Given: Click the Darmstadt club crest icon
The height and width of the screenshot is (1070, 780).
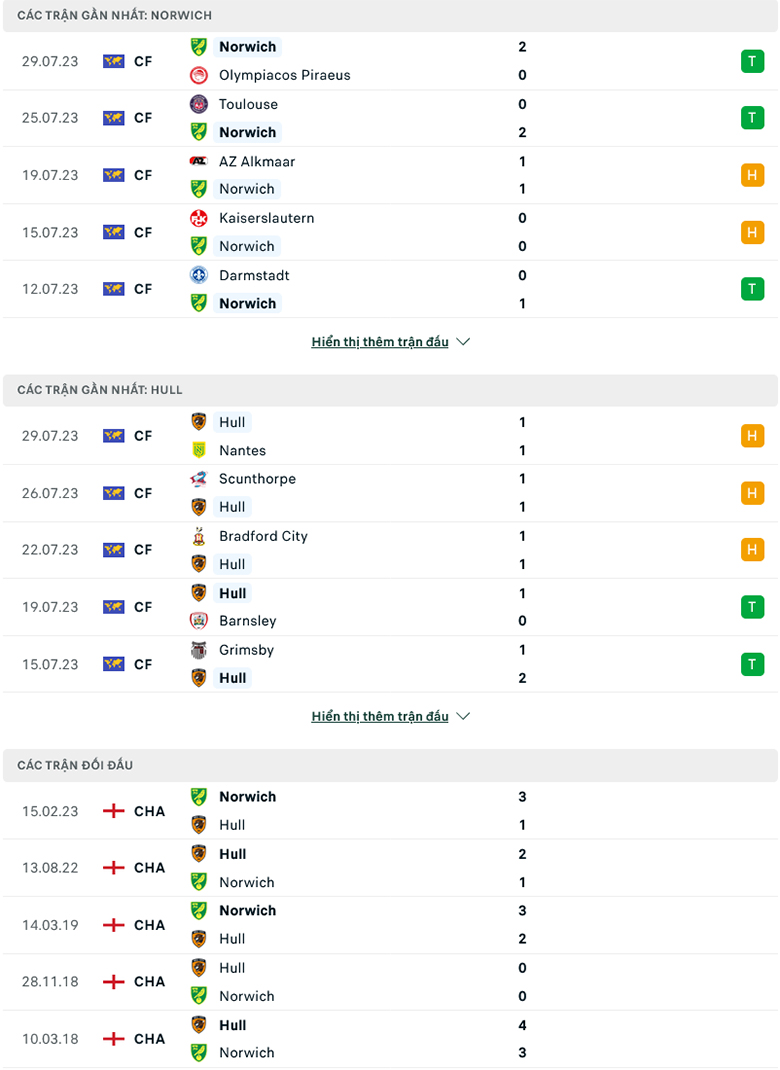Looking at the screenshot, I should pos(198,275).
